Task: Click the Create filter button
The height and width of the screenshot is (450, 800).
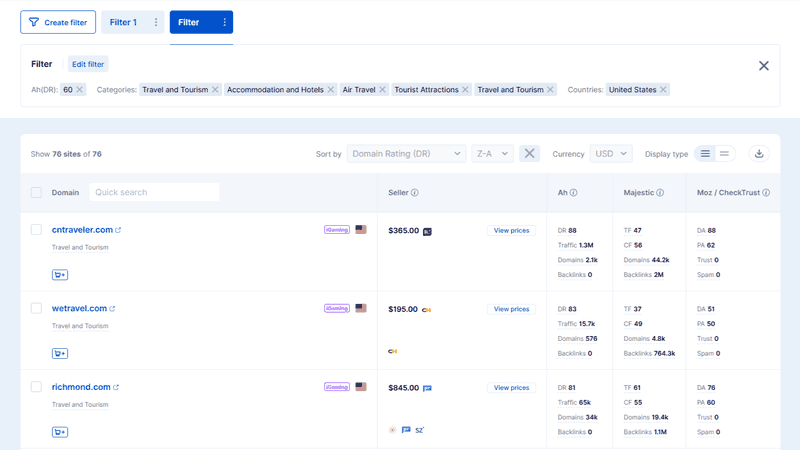Action: [x=58, y=22]
